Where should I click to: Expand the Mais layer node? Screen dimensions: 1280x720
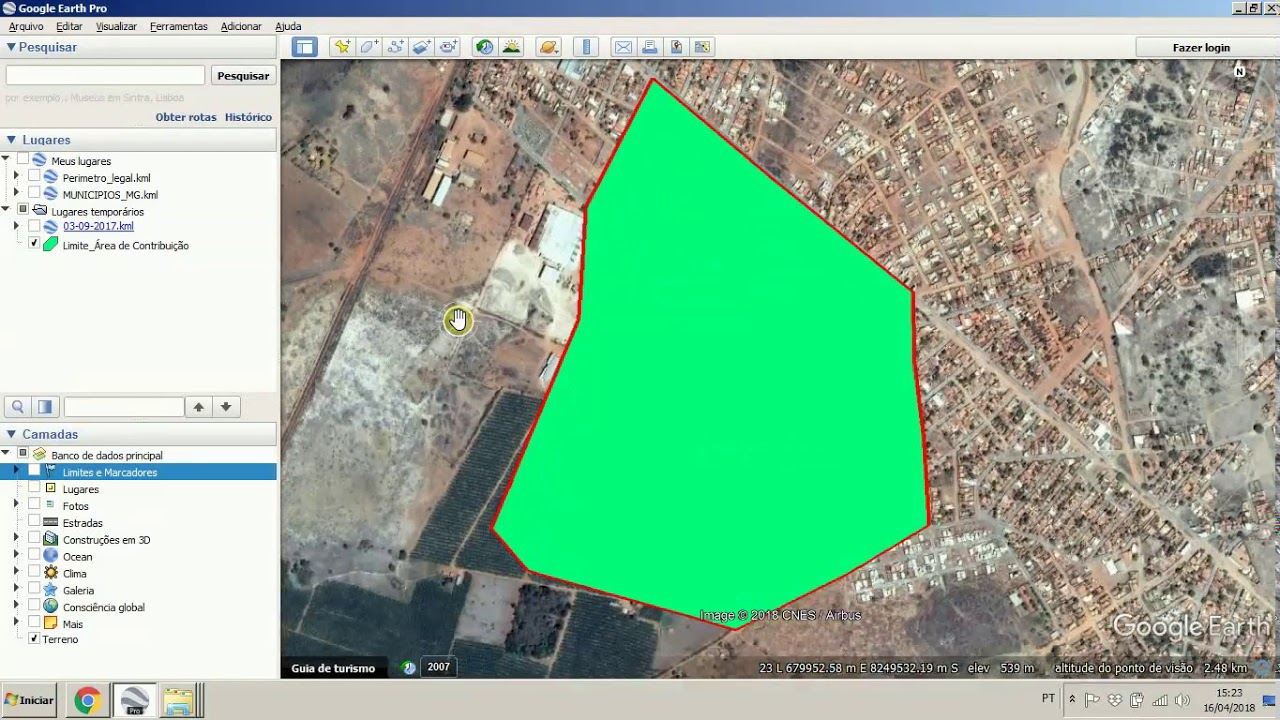click(15, 623)
